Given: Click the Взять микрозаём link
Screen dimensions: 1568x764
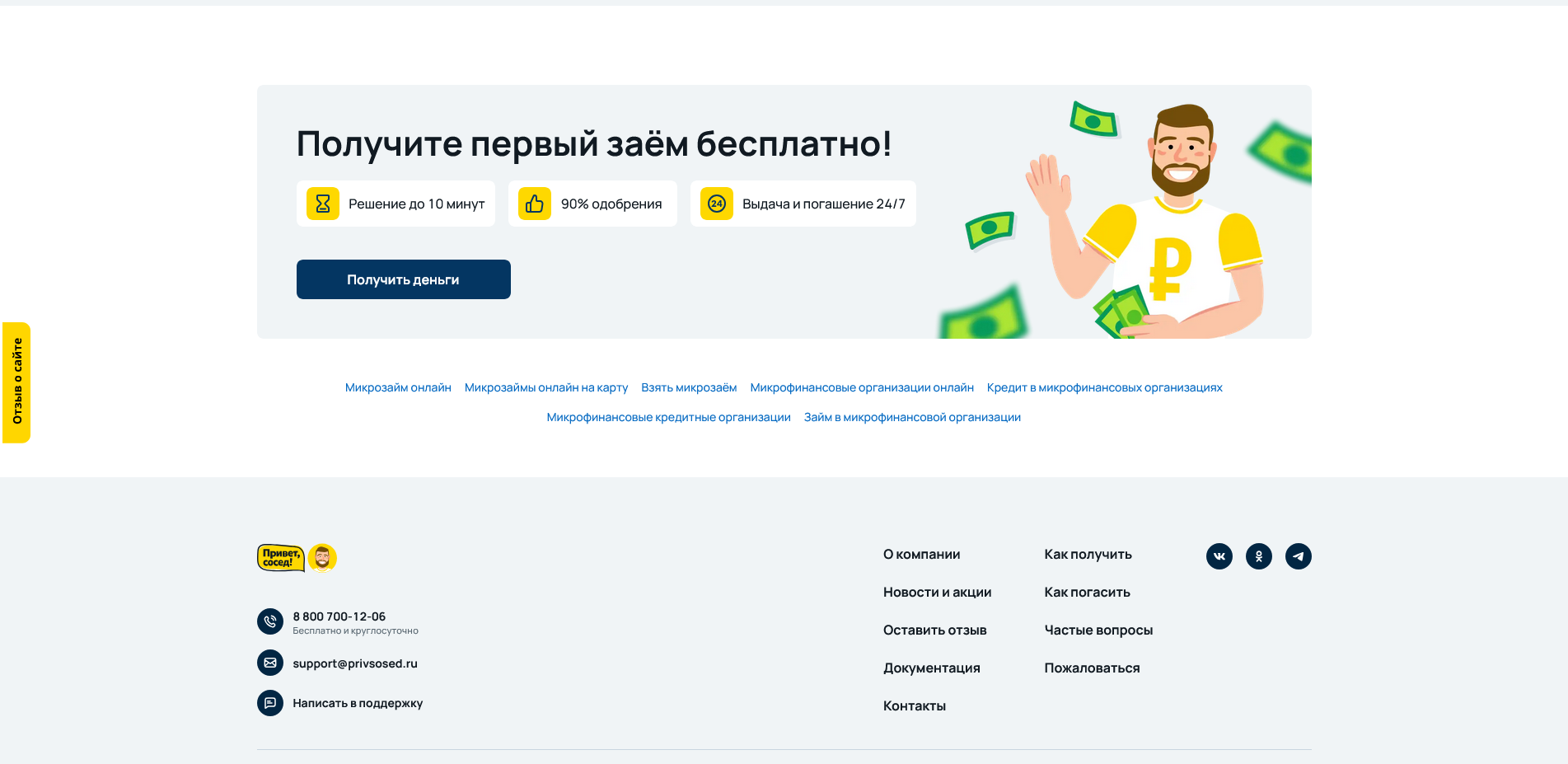Looking at the screenshot, I should [x=689, y=387].
